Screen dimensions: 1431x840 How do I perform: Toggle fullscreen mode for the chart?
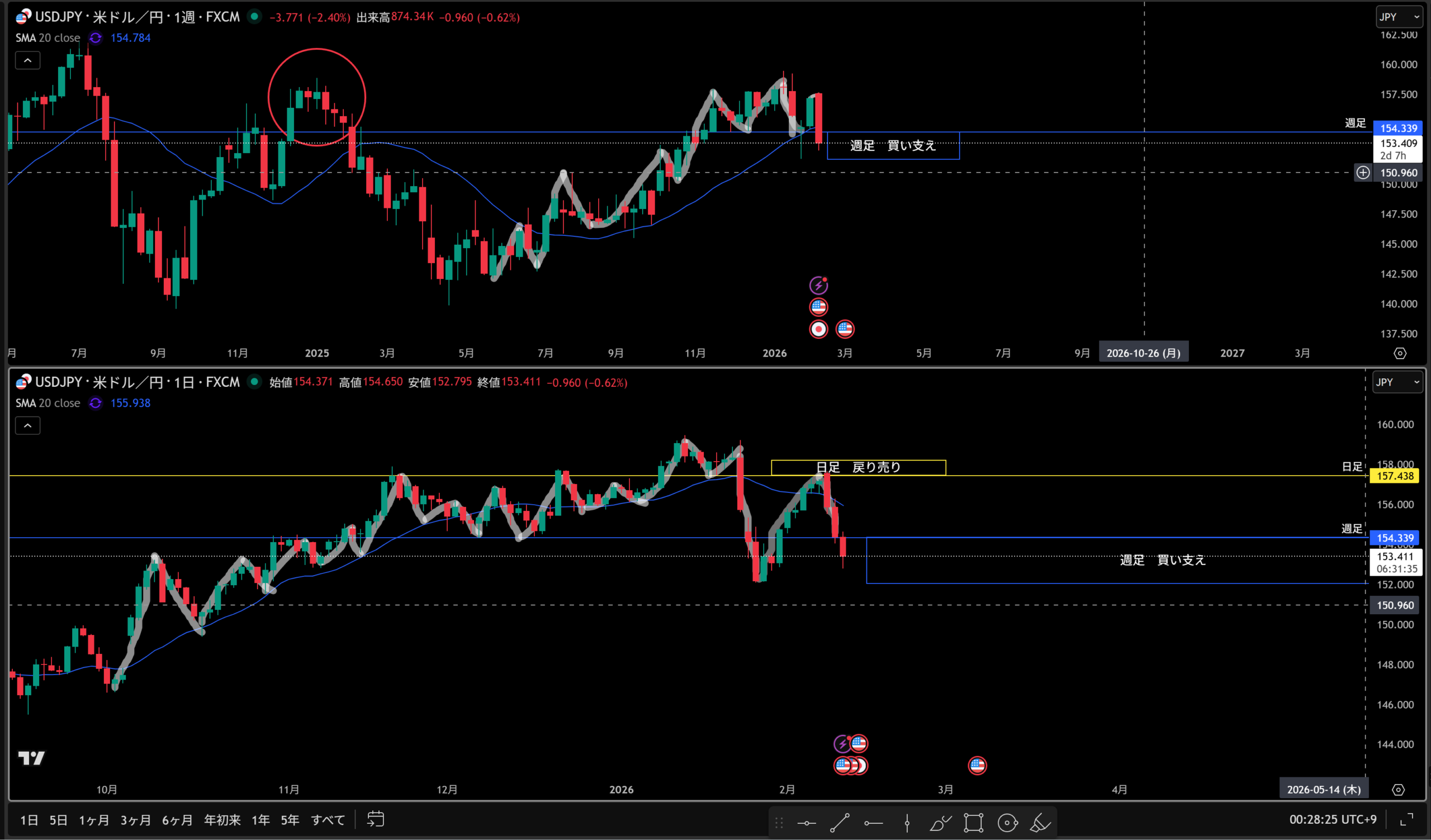tap(1406, 819)
